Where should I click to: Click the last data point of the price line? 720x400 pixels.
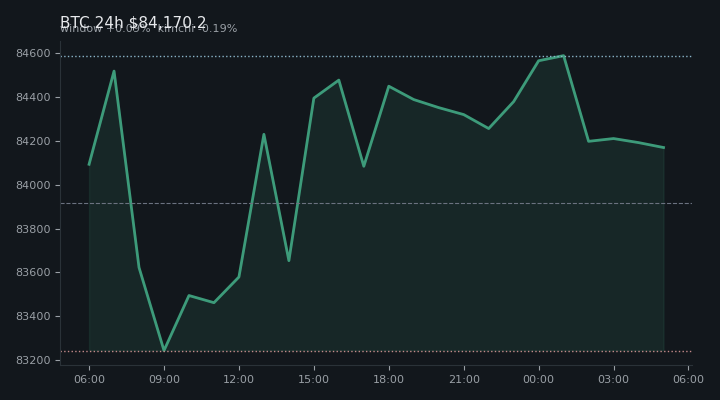click(664, 148)
